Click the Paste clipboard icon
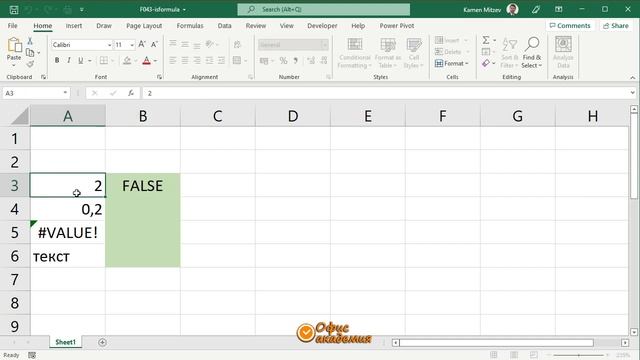 [14, 45]
